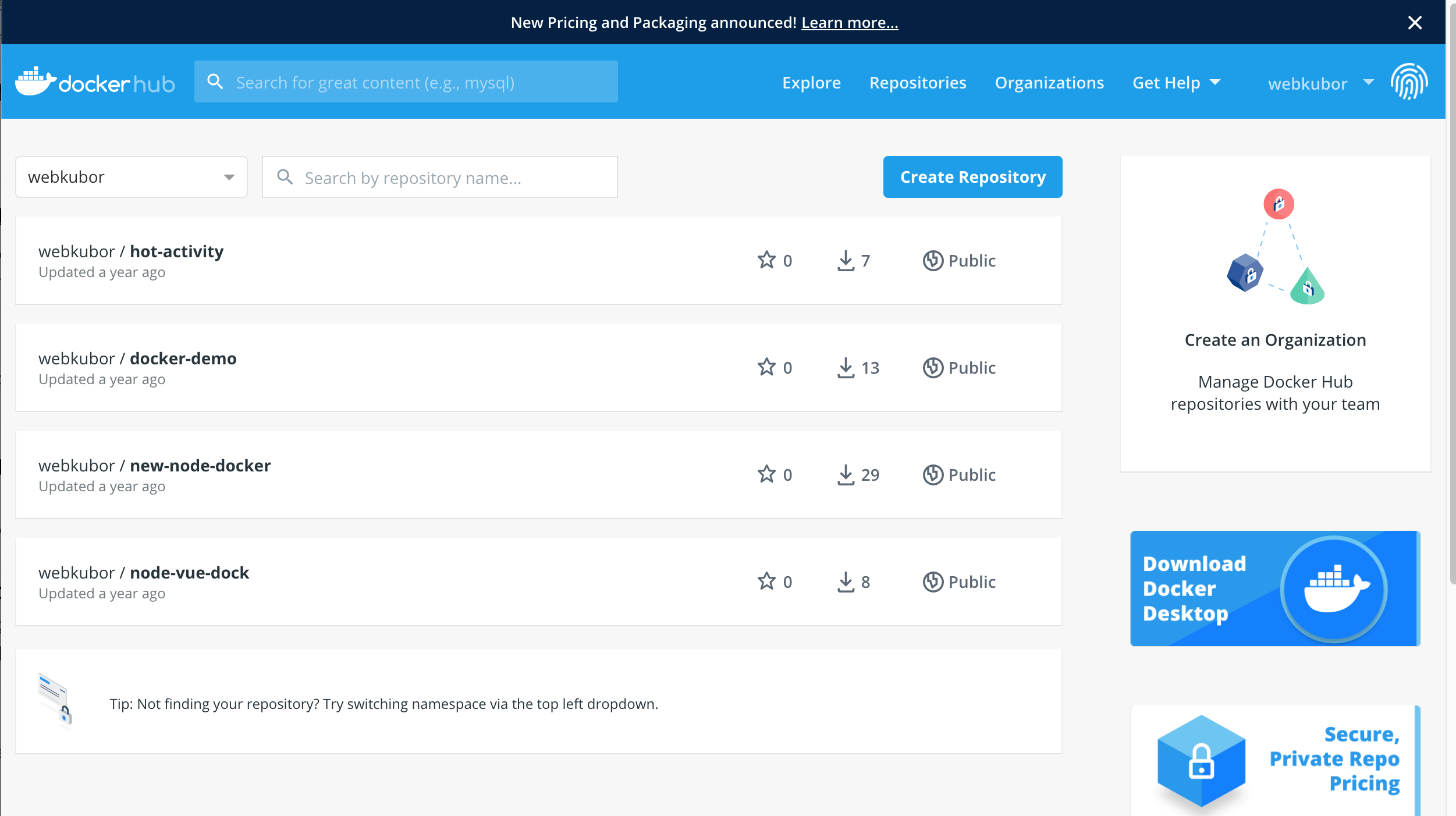Click blue cube lock icon in pricing banner
Image resolution: width=1456 pixels, height=816 pixels.
coord(1201,760)
